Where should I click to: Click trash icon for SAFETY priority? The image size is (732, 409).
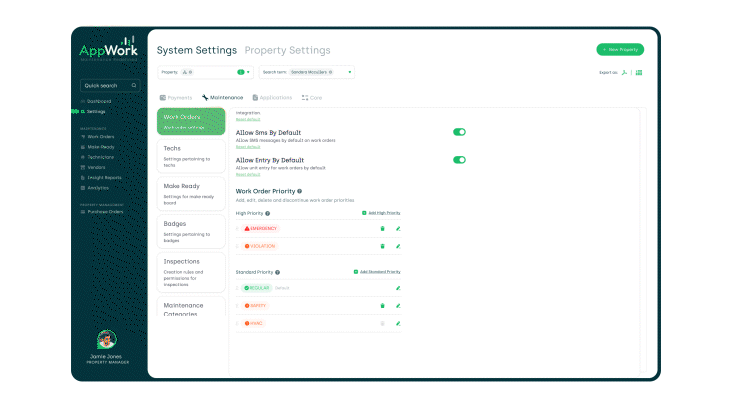tap(381, 305)
